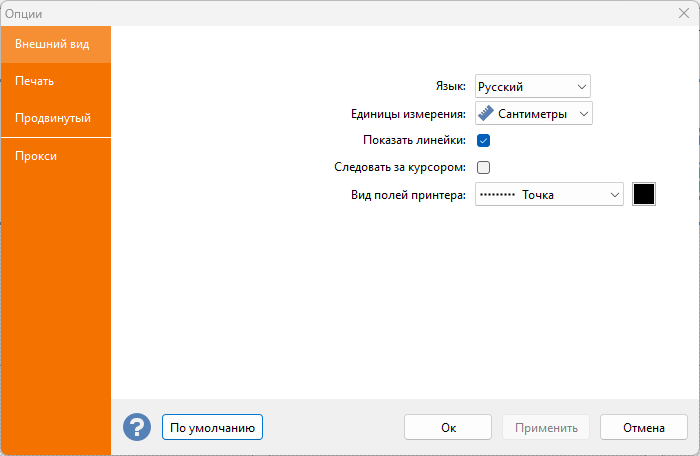Open the Продвинутый settings section
700x456 pixels.
pyautogui.click(x=55, y=118)
